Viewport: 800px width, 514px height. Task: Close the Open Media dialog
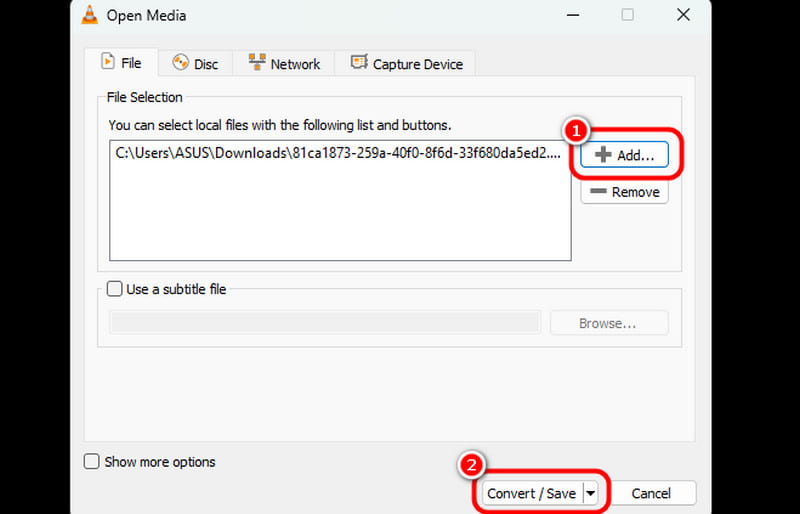click(683, 15)
